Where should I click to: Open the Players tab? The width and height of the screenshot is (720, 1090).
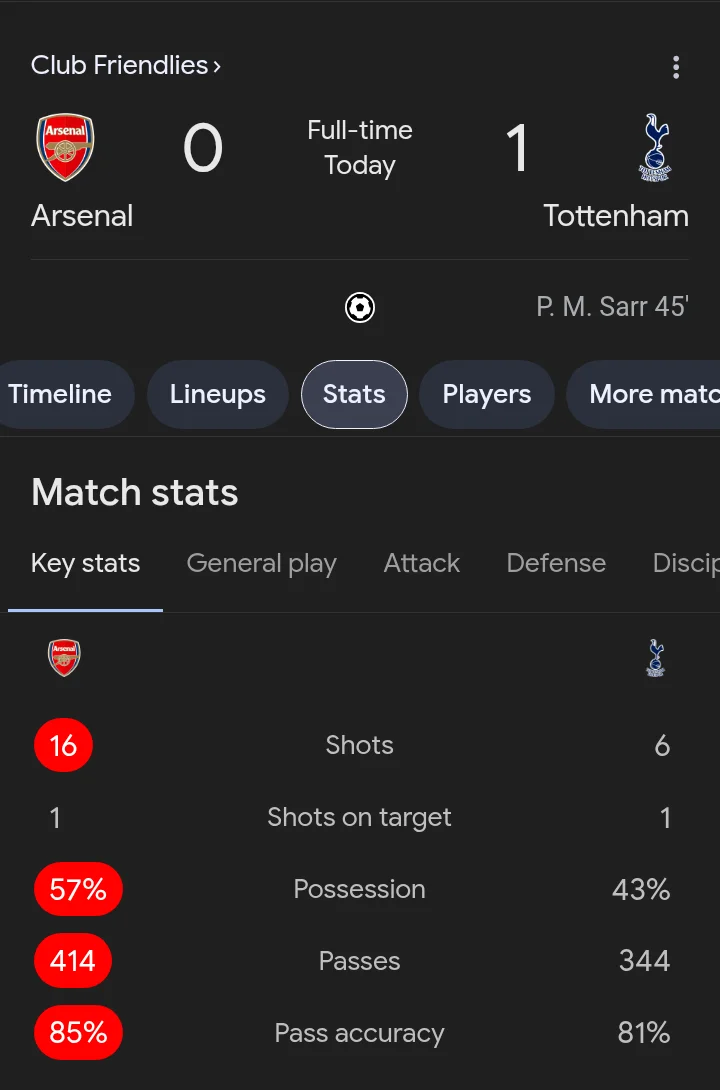pos(486,394)
